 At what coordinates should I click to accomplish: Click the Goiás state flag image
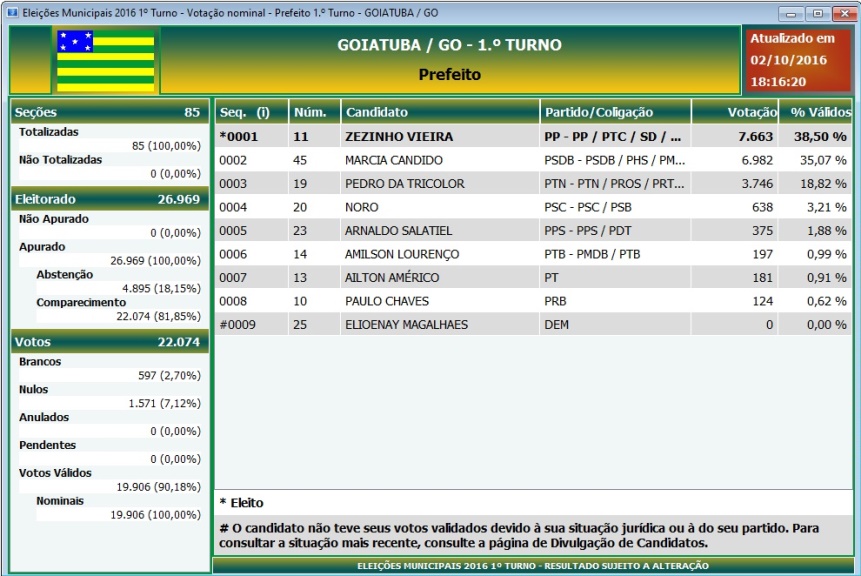pyautogui.click(x=106, y=60)
